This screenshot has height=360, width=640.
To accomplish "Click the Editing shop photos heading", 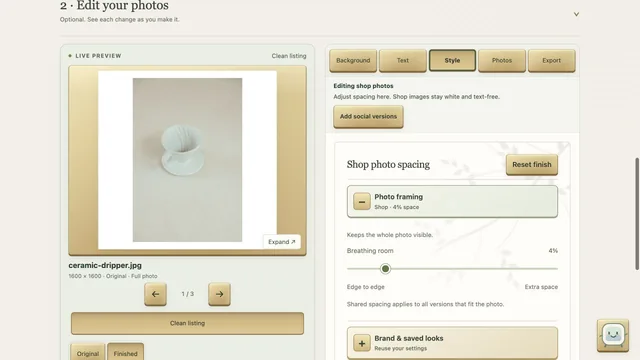I will tap(363, 86).
